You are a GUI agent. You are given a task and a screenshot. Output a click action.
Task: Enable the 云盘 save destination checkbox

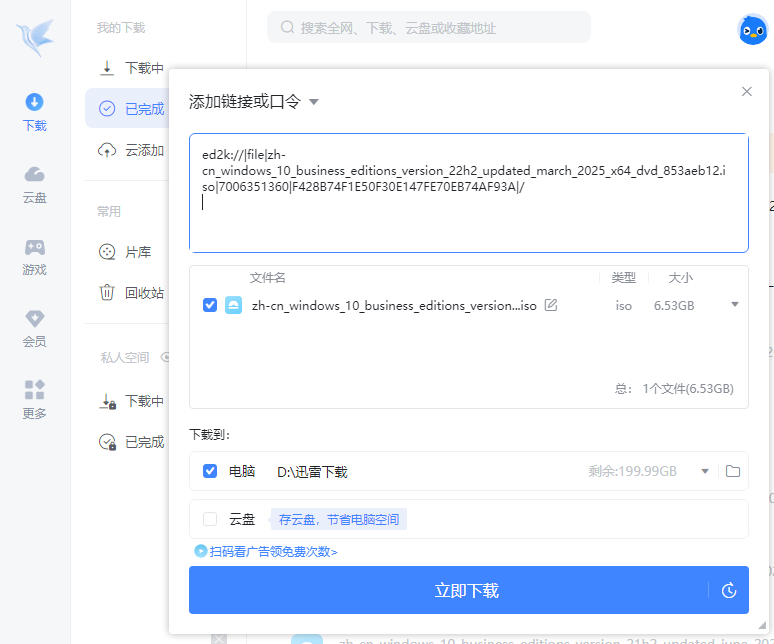210,519
